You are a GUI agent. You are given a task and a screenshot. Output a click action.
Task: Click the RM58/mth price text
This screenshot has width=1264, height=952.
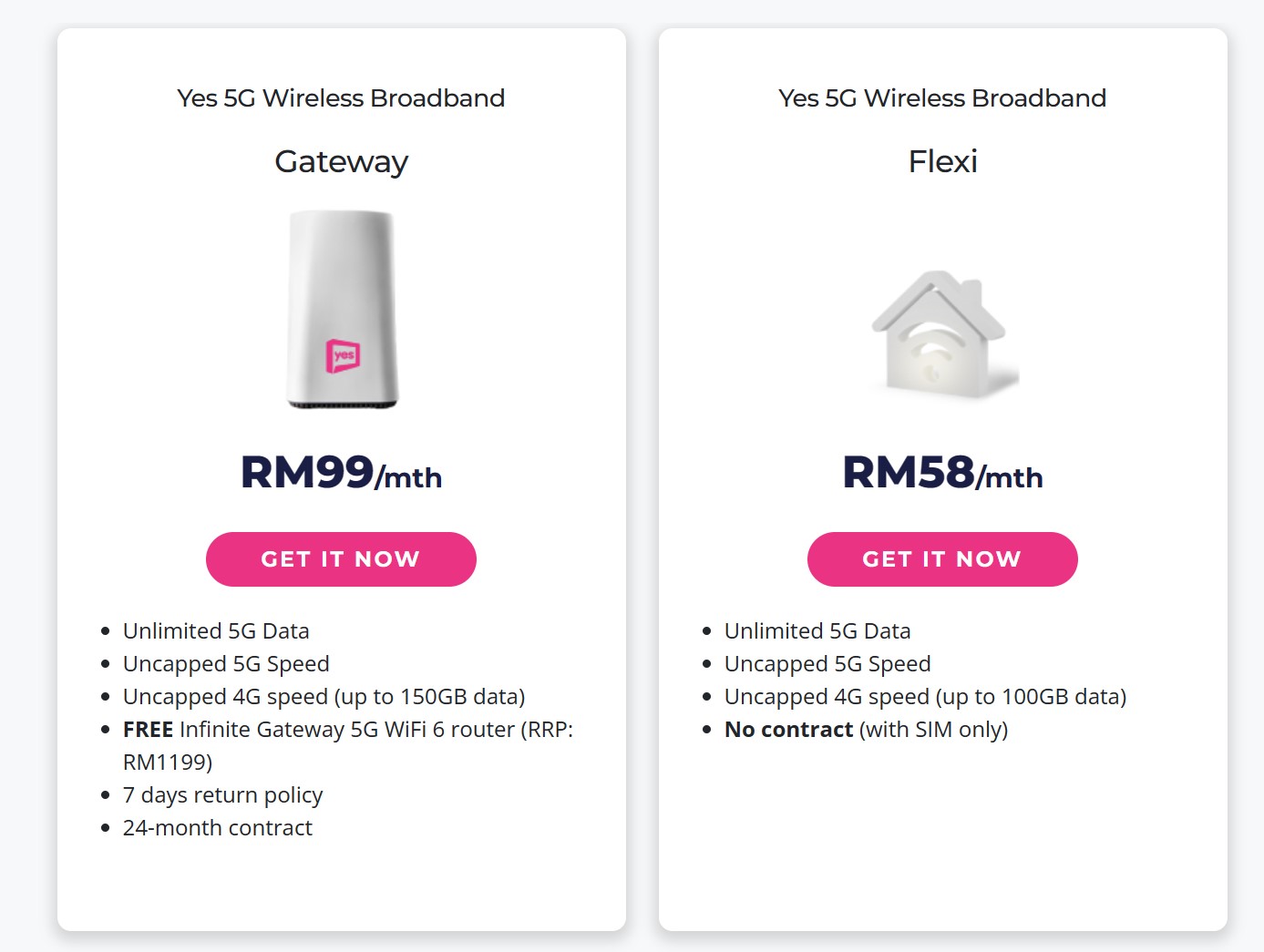(x=943, y=473)
